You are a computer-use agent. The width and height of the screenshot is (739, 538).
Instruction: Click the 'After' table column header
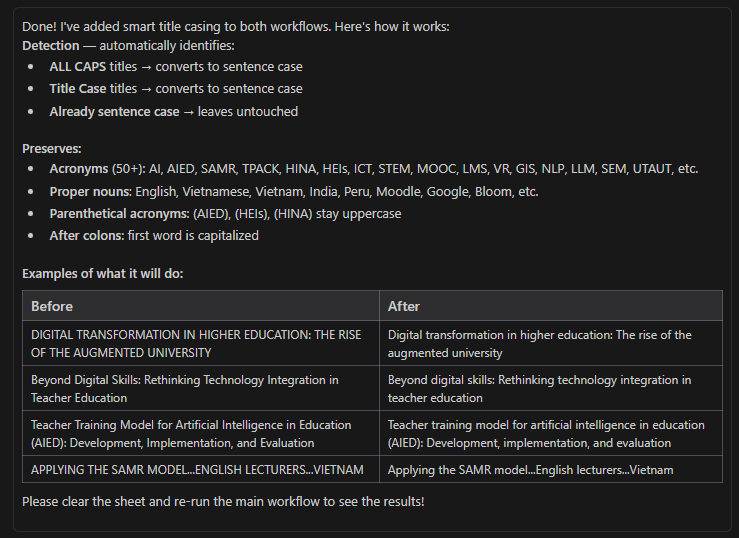(404, 306)
